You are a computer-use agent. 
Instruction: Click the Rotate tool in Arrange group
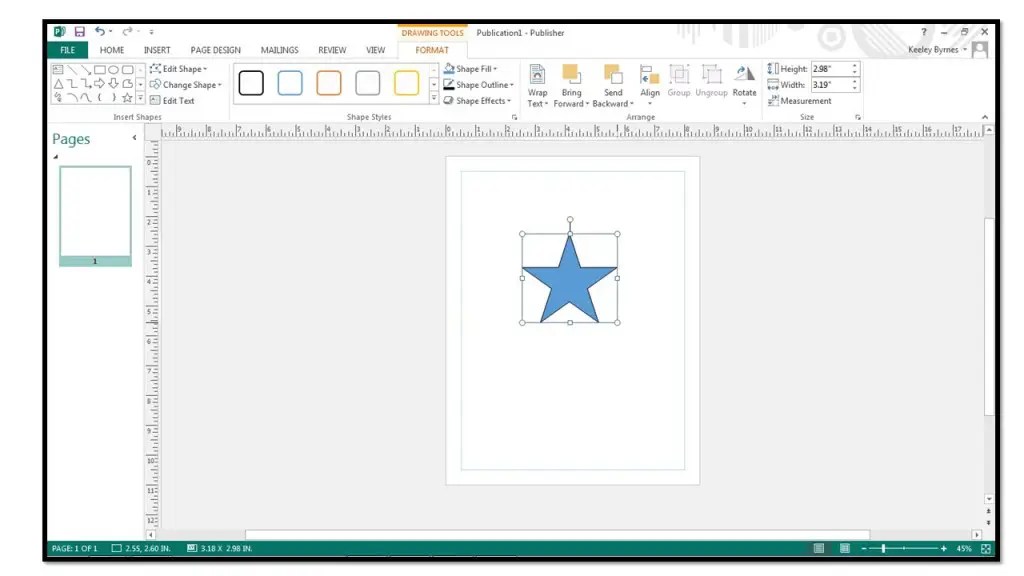pyautogui.click(x=744, y=84)
